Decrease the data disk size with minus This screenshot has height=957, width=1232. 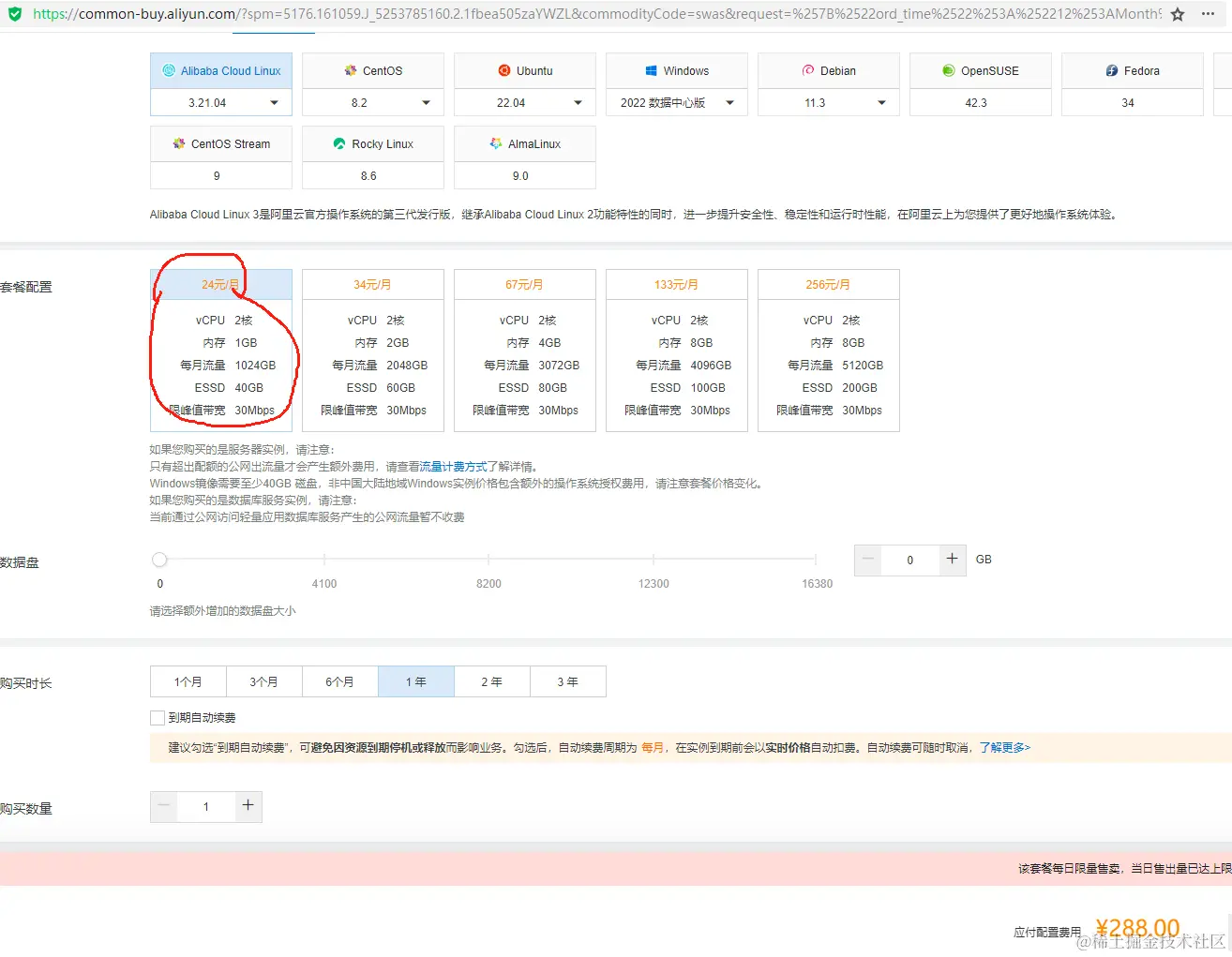(868, 560)
